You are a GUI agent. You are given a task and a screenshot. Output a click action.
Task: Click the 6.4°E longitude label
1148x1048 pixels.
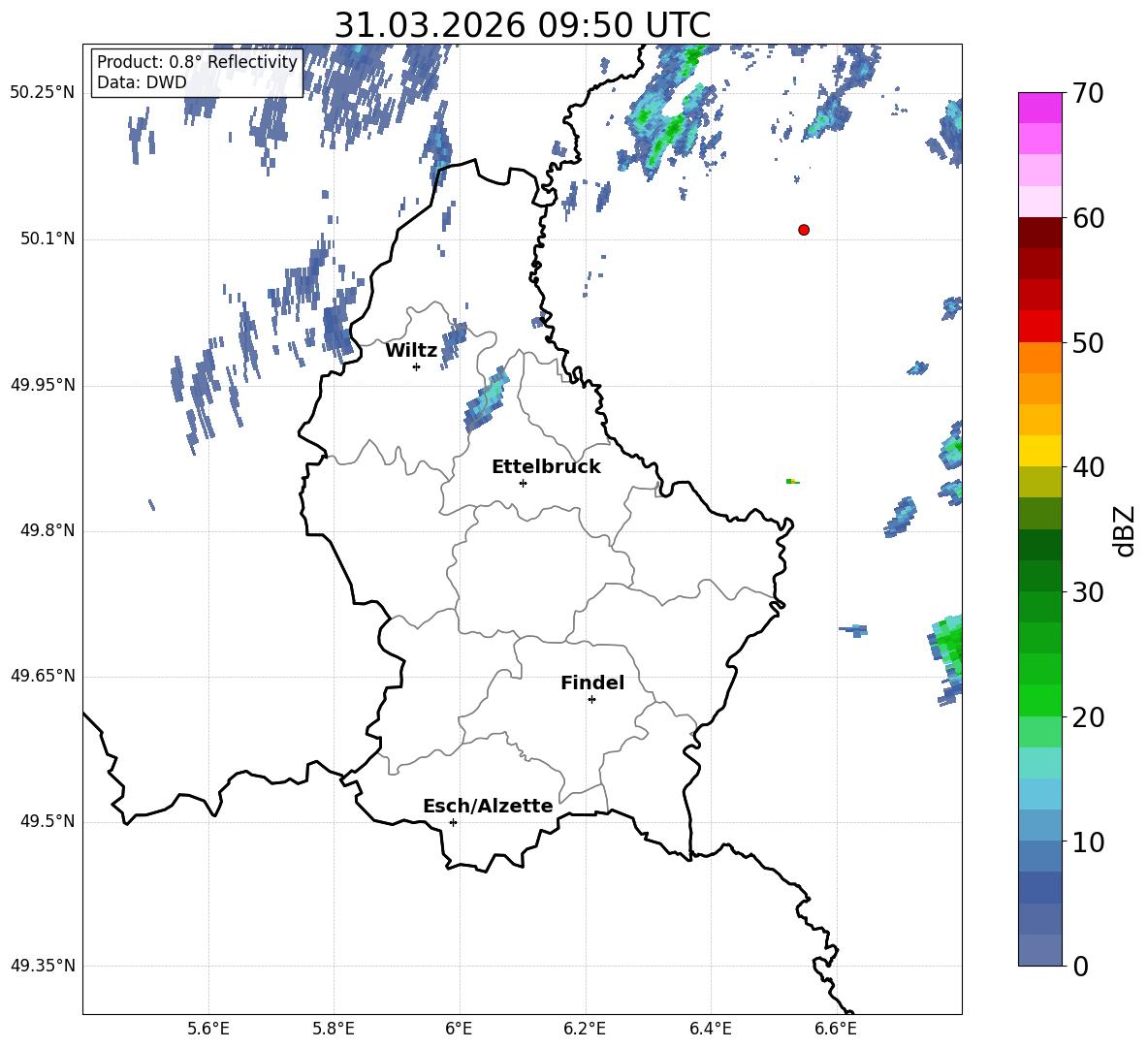710,1030
